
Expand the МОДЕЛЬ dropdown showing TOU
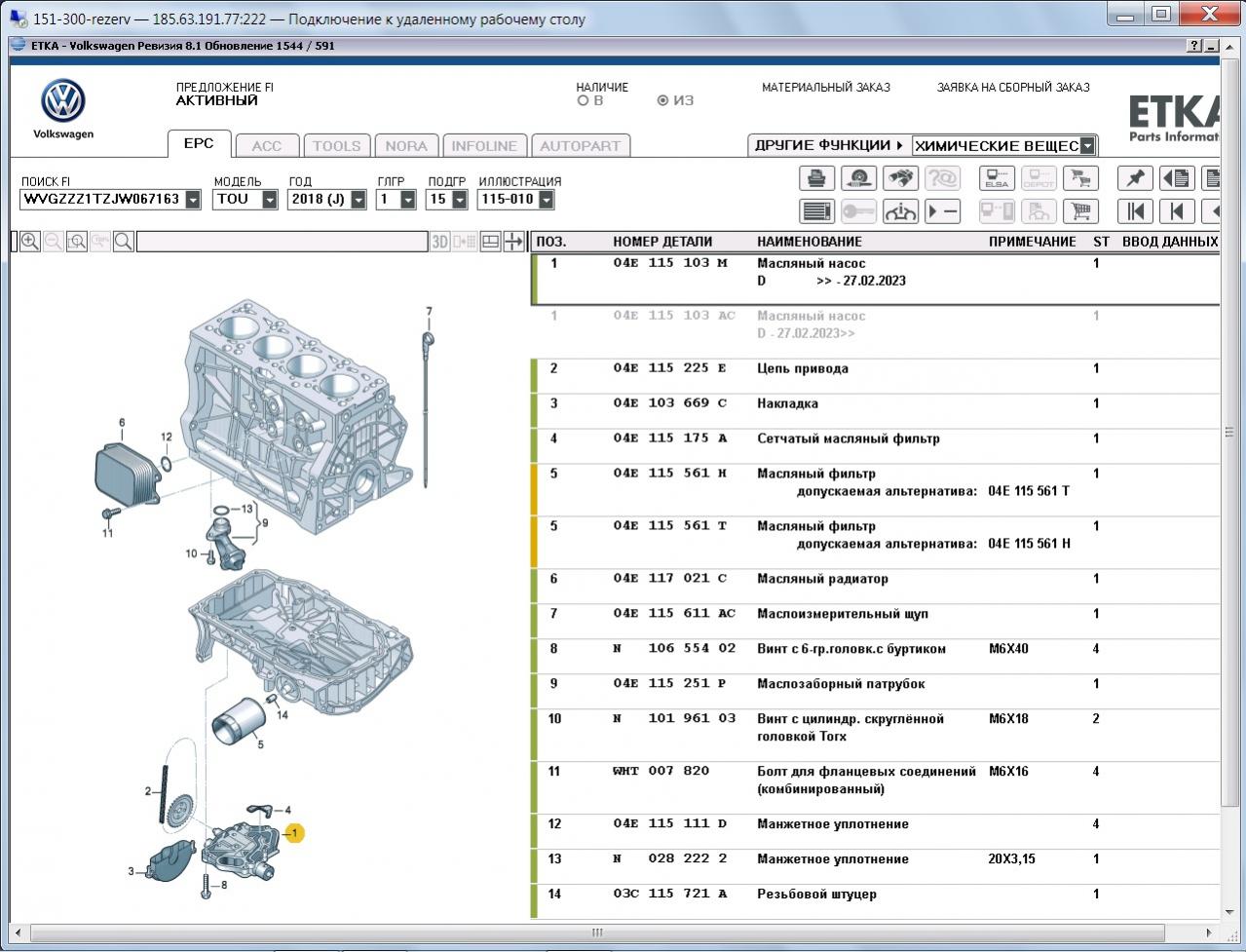pyautogui.click(x=270, y=200)
